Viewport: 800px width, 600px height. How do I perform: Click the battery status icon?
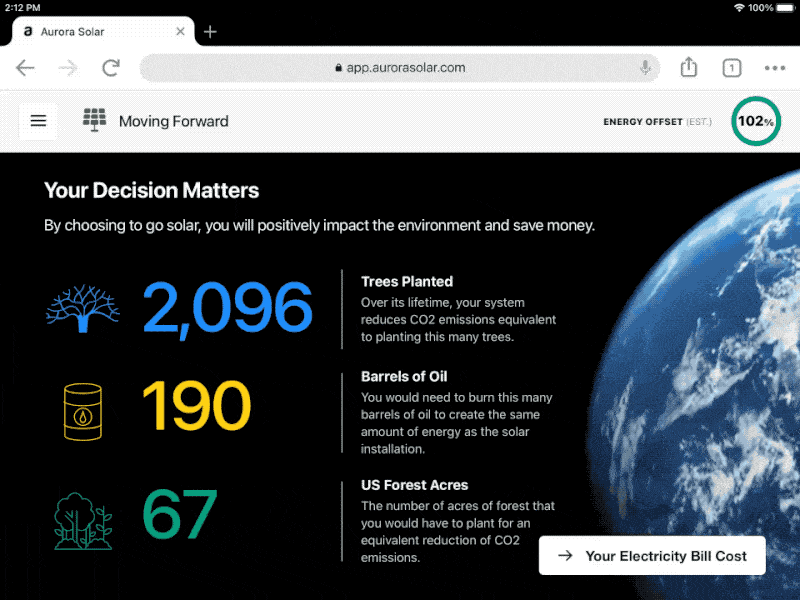pyautogui.click(x=786, y=8)
